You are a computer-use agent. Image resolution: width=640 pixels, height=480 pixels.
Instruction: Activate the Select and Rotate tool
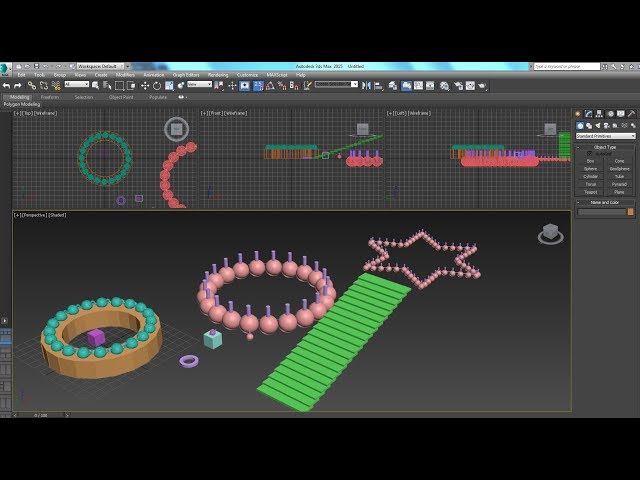pyautogui.click(x=157, y=86)
